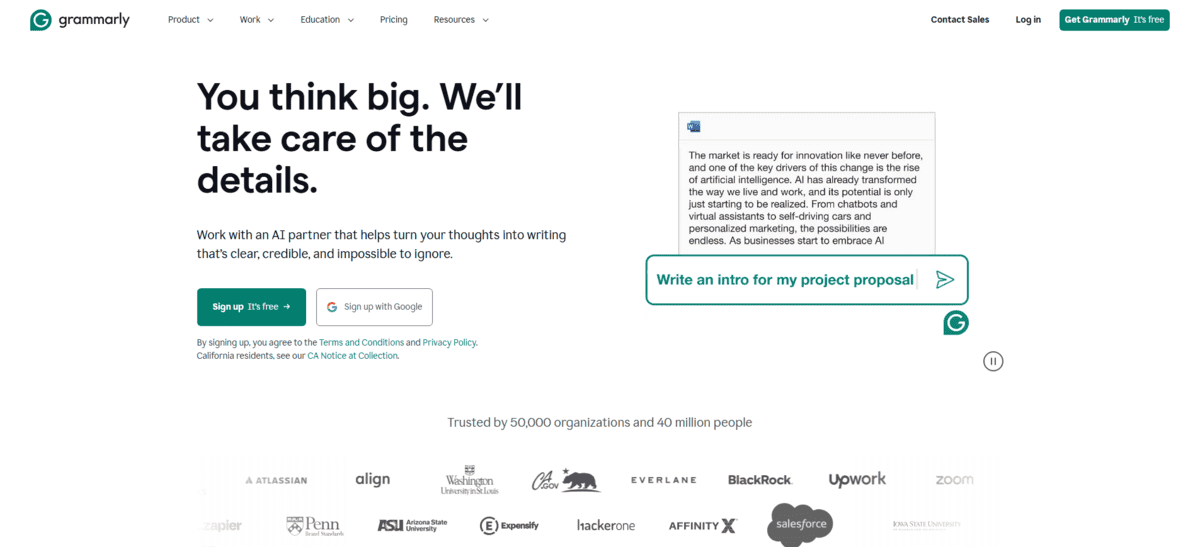Open the Resources dropdown menu

click(461, 20)
